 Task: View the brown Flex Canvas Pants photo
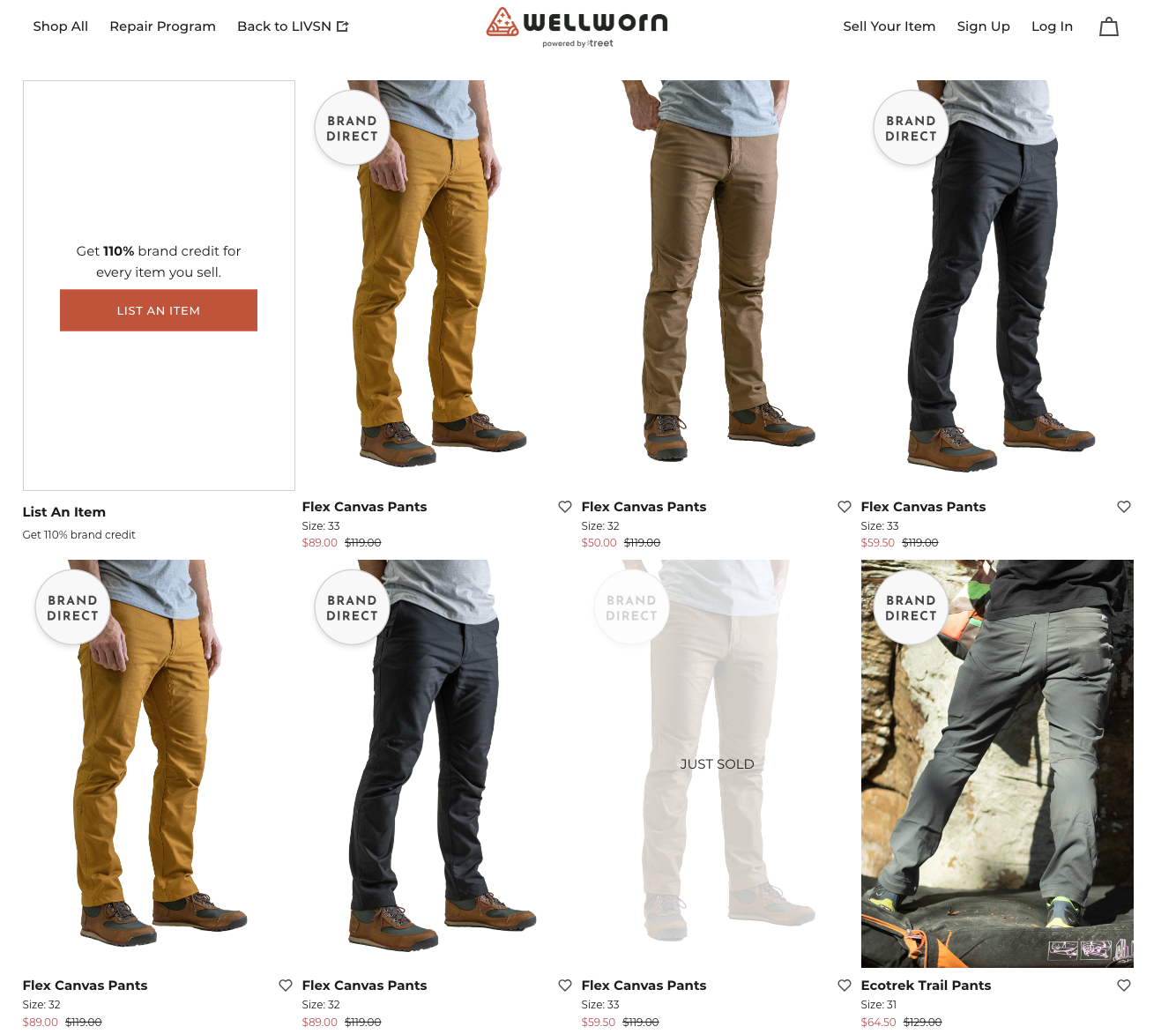(x=718, y=285)
